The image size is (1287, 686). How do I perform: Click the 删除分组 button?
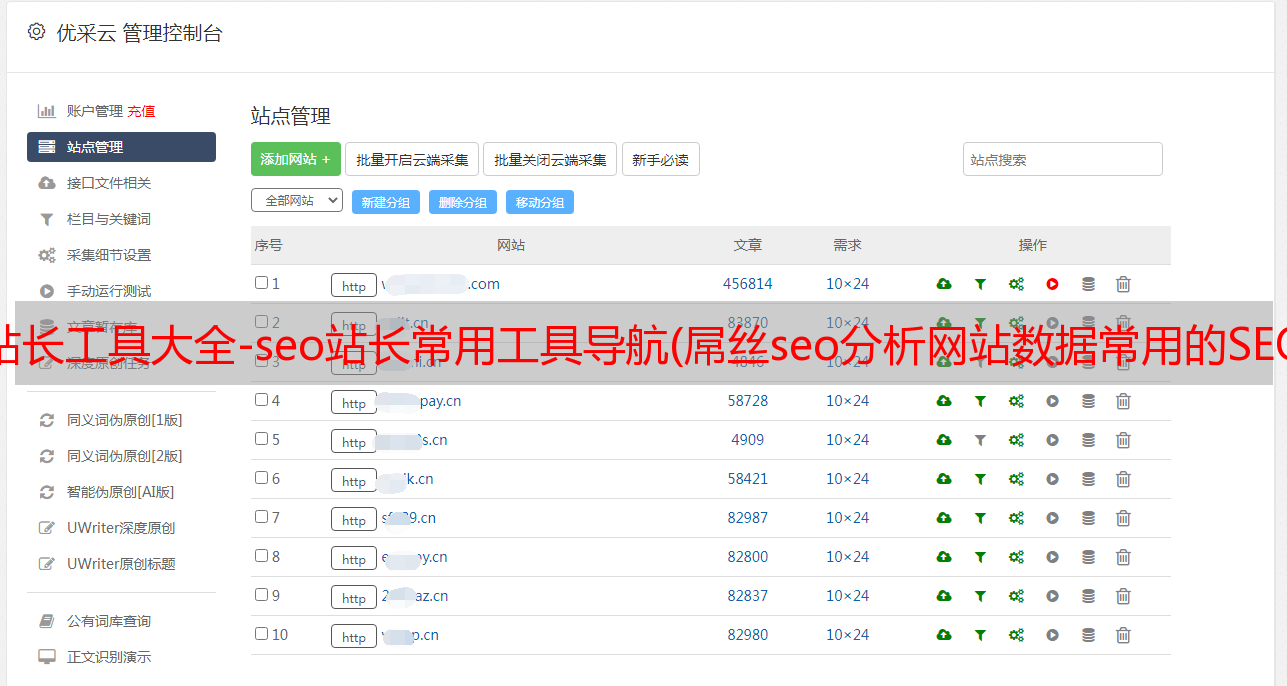463,202
